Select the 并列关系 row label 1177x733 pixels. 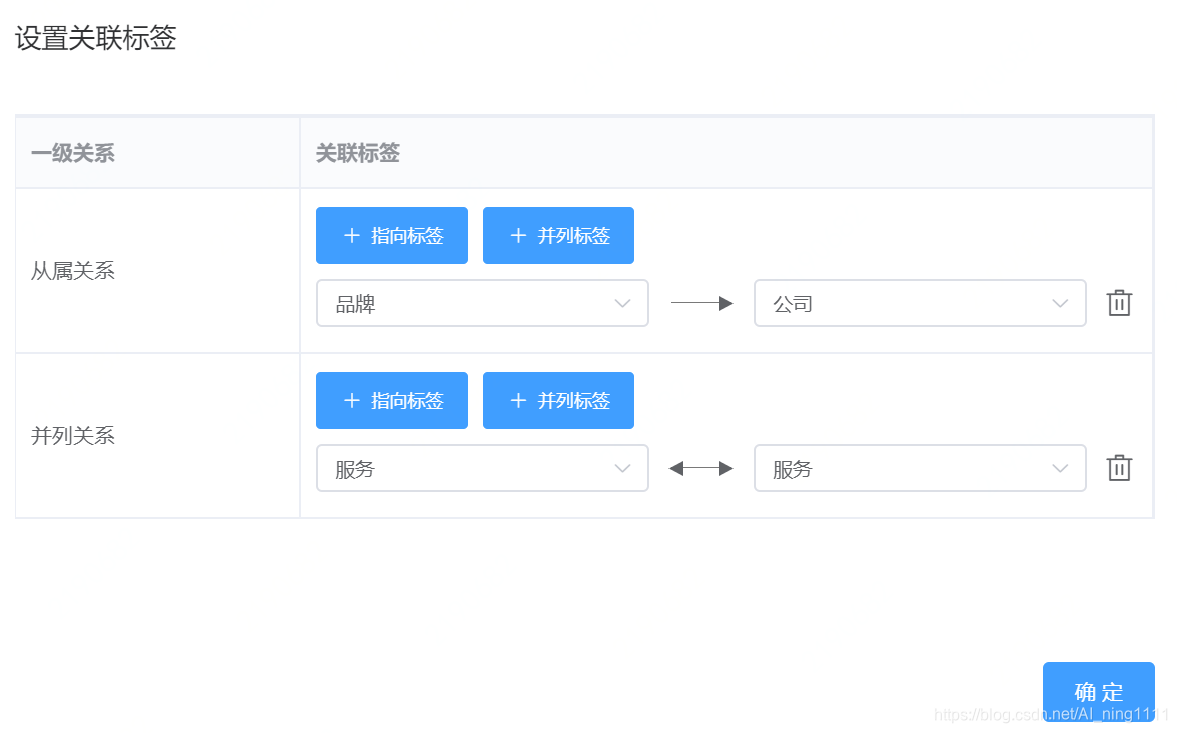[x=73, y=436]
